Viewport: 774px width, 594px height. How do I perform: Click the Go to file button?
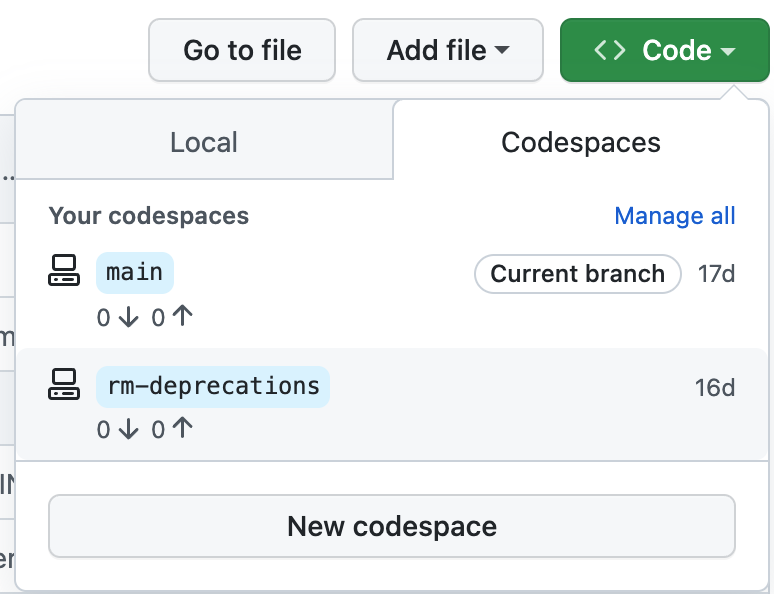[242, 50]
